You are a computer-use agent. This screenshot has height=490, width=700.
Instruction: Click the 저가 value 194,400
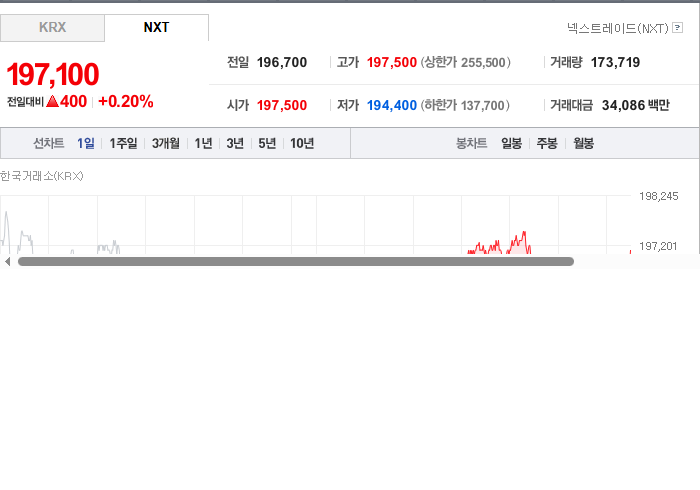[x=392, y=105]
